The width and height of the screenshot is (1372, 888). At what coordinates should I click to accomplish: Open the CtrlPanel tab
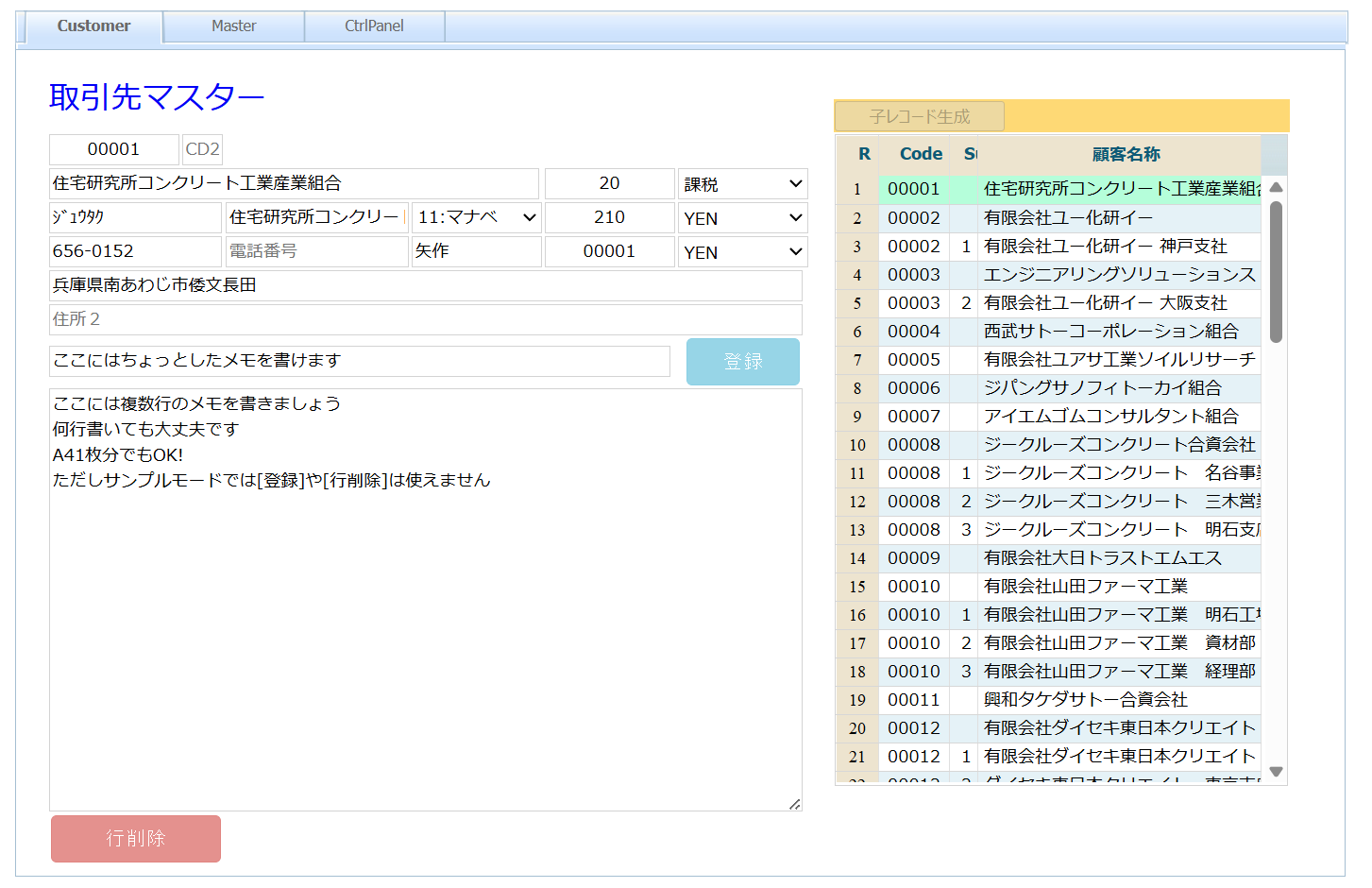click(x=374, y=26)
